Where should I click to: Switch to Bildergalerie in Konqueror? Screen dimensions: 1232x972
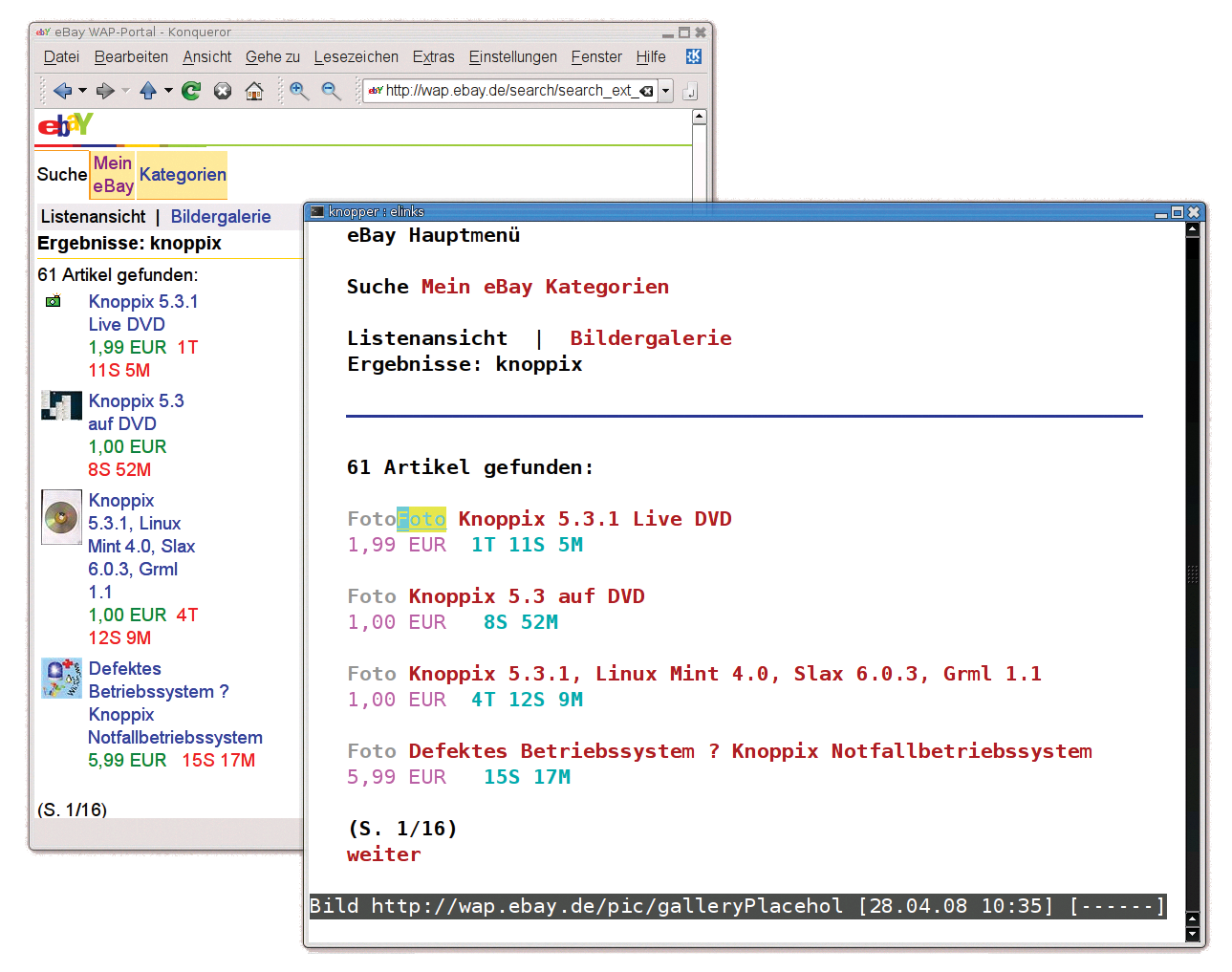(221, 217)
